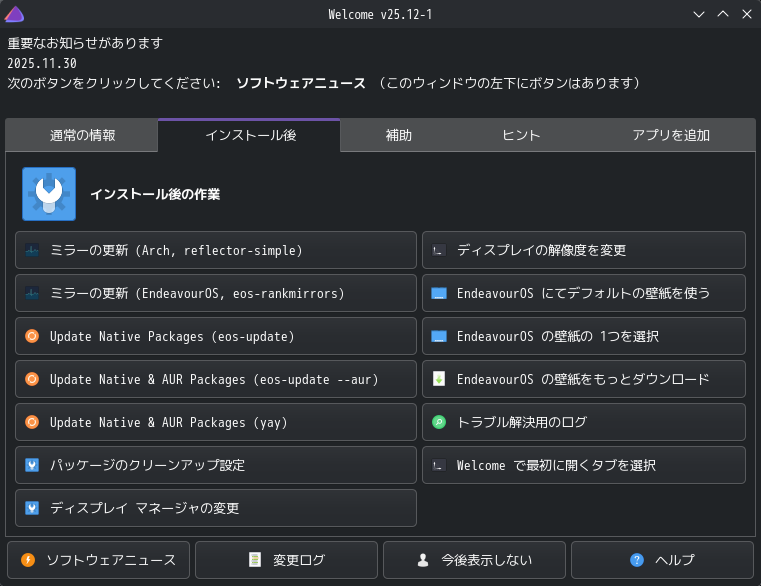This screenshot has height=586, width=761.
Task: Launch Update Native & AUR Packages (yay)
Action: pyautogui.click(x=216, y=423)
